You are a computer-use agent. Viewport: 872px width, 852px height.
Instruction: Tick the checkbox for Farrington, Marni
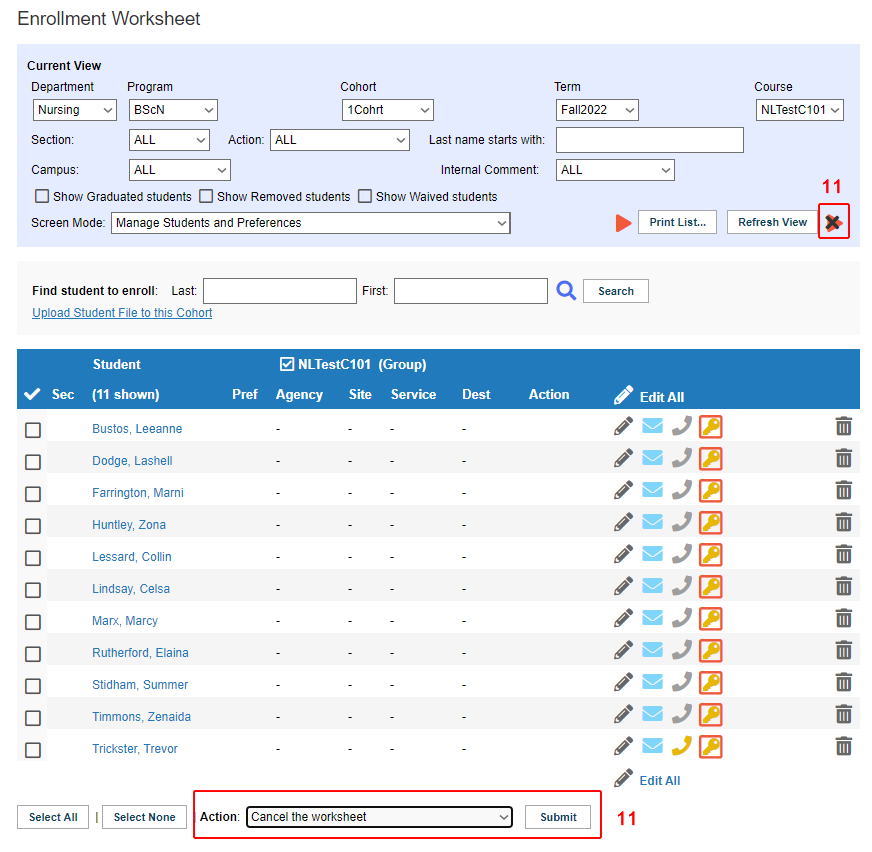[x=33, y=494]
